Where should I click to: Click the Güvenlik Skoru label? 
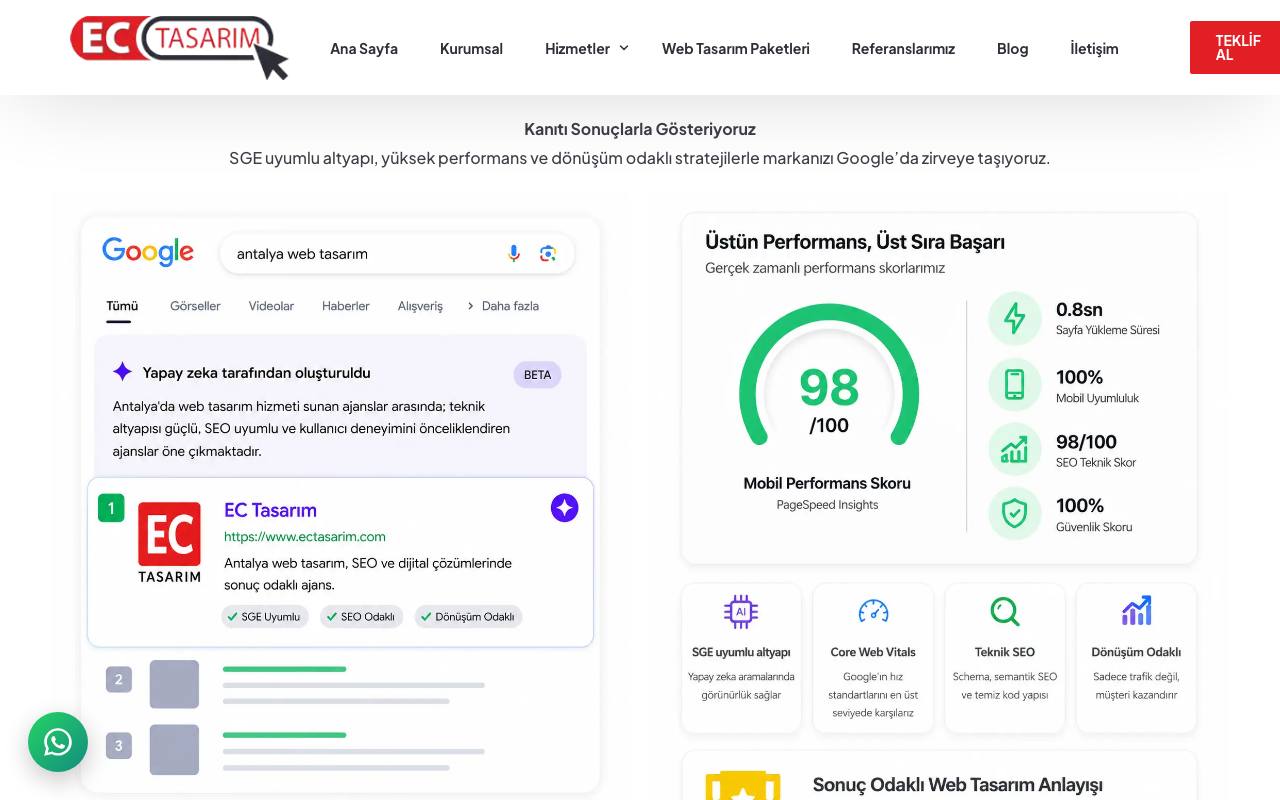click(1094, 527)
